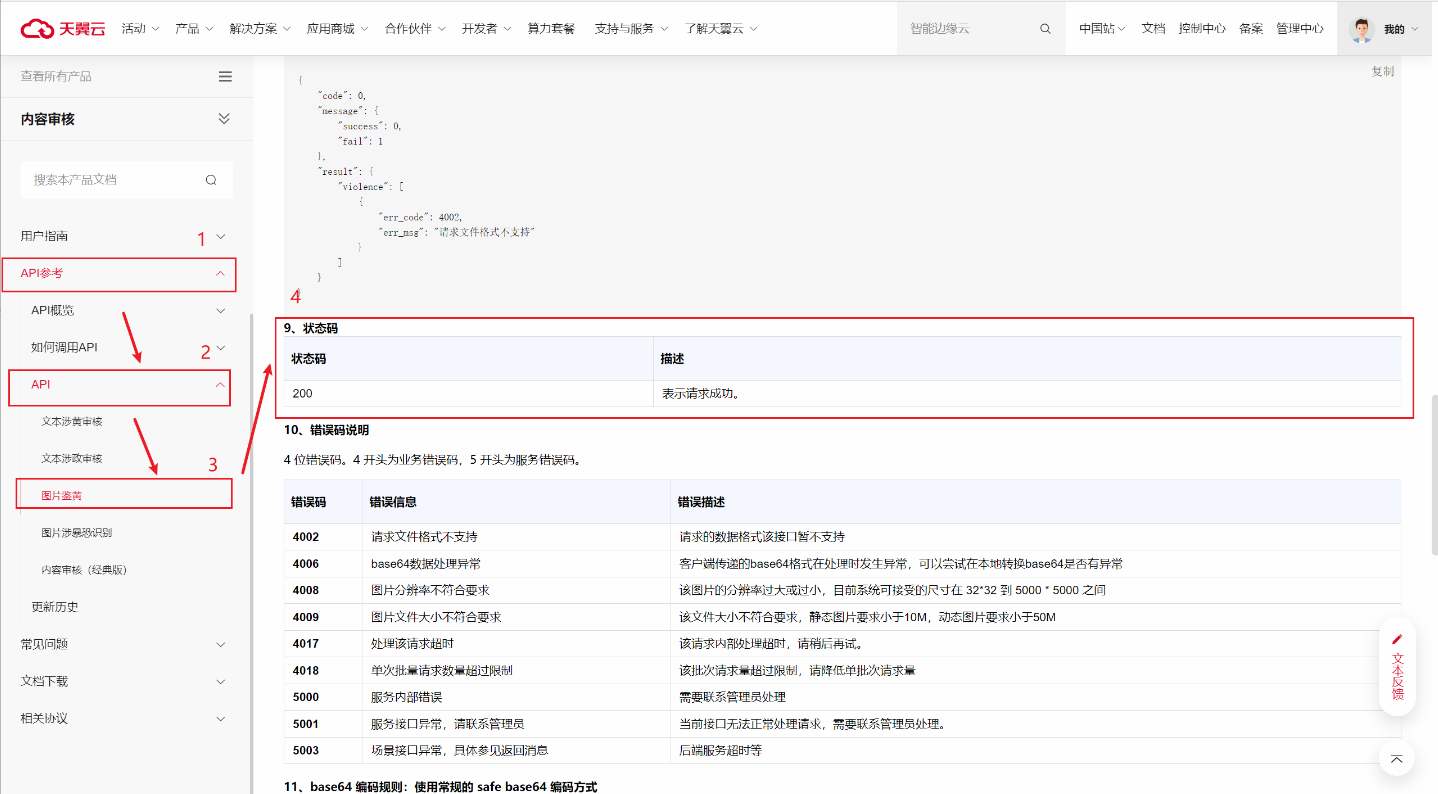
Task: Click the search magnifier in top bar
Action: click(1045, 29)
